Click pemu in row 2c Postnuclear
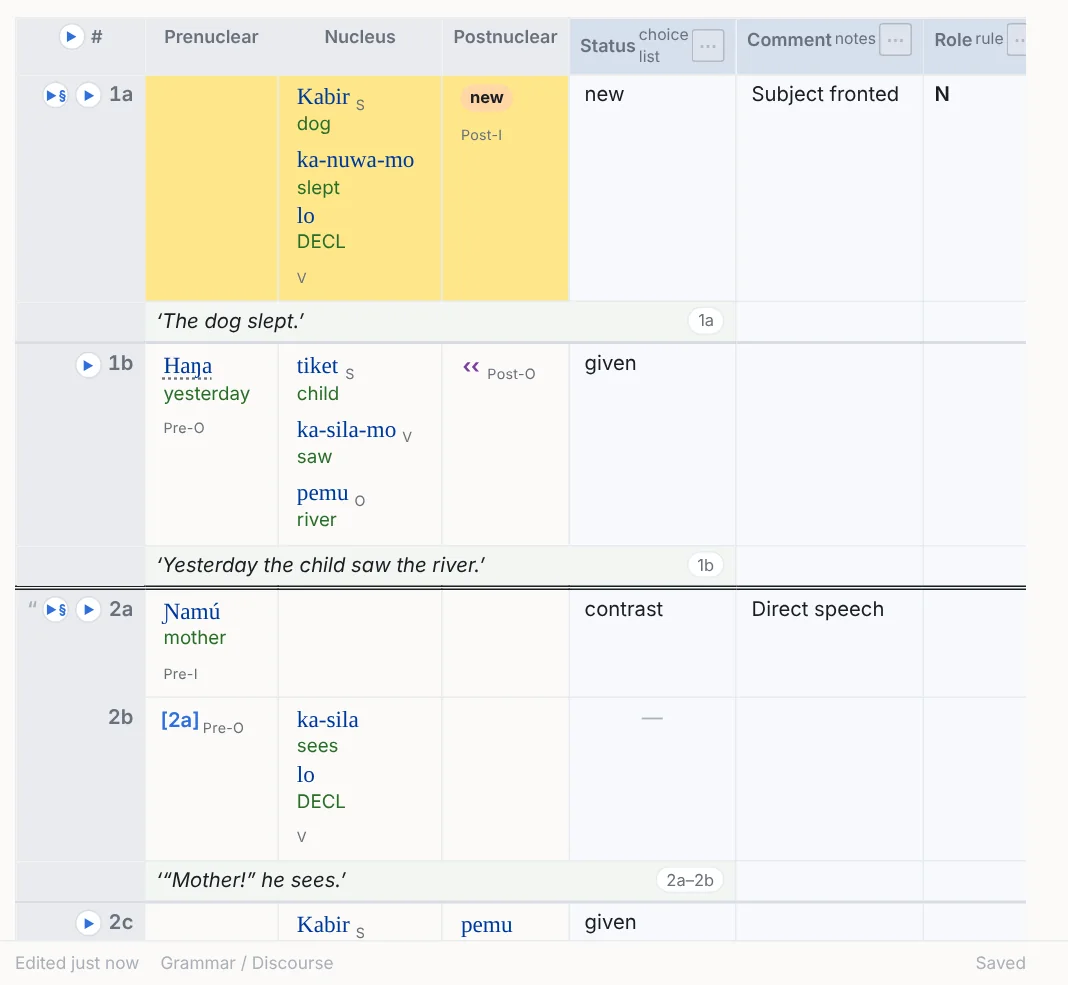The width and height of the screenshot is (1068, 985). [486, 925]
